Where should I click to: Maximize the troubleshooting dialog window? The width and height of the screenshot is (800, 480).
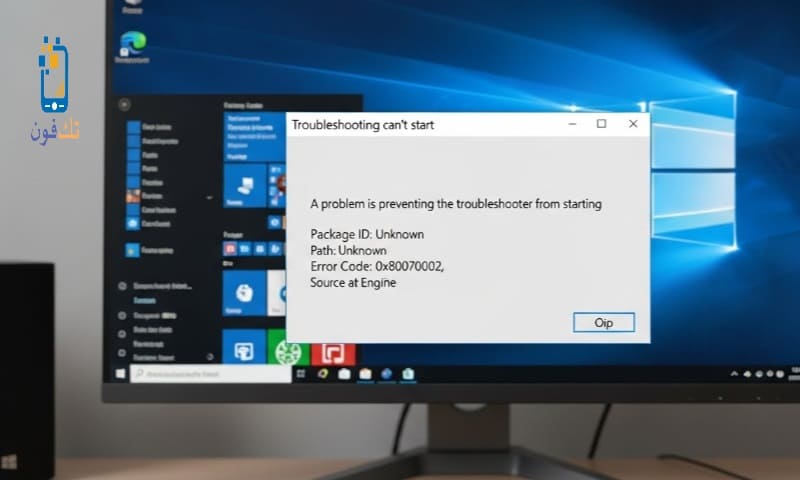[x=601, y=124]
